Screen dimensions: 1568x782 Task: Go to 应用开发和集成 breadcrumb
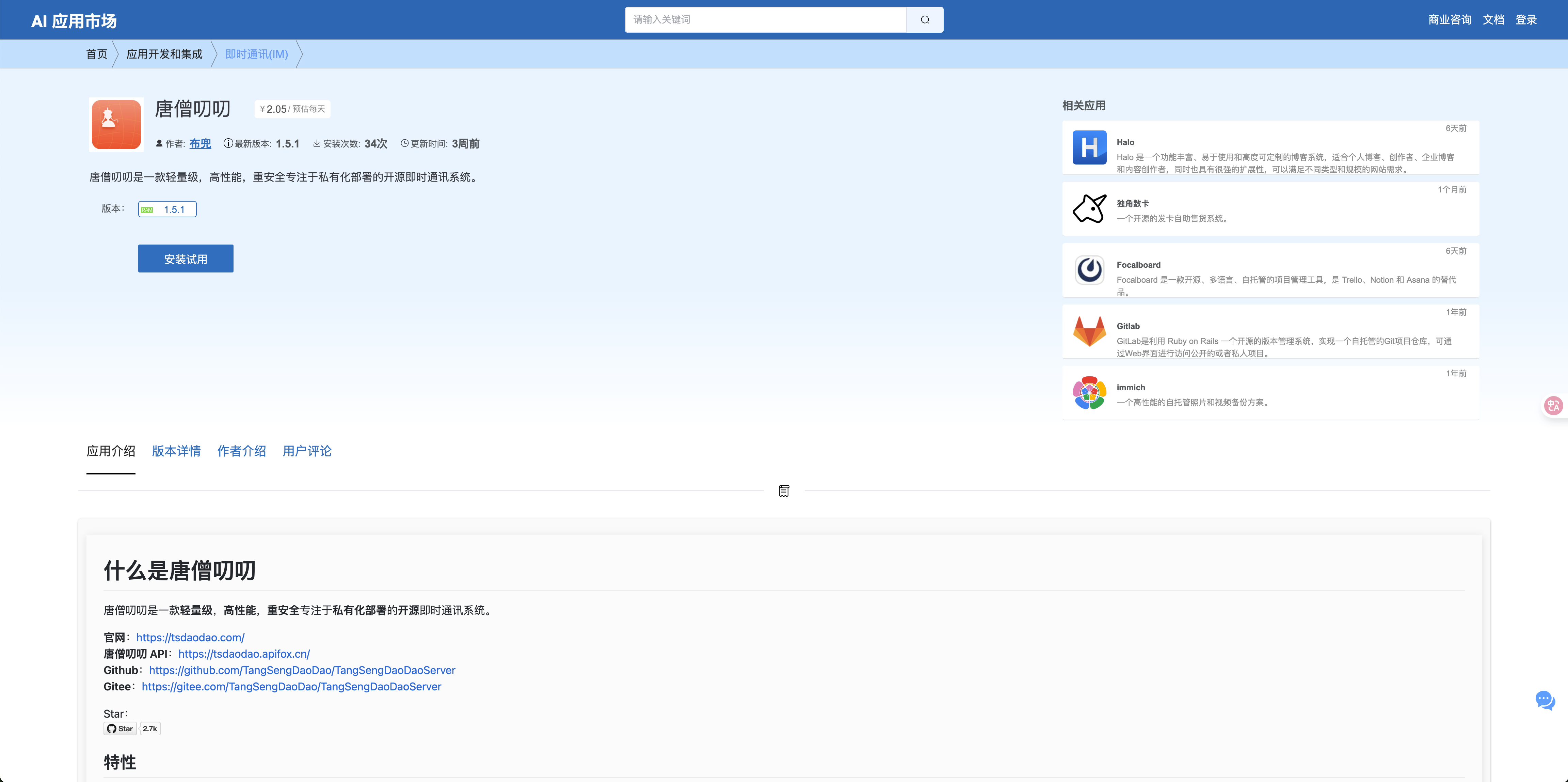(164, 54)
